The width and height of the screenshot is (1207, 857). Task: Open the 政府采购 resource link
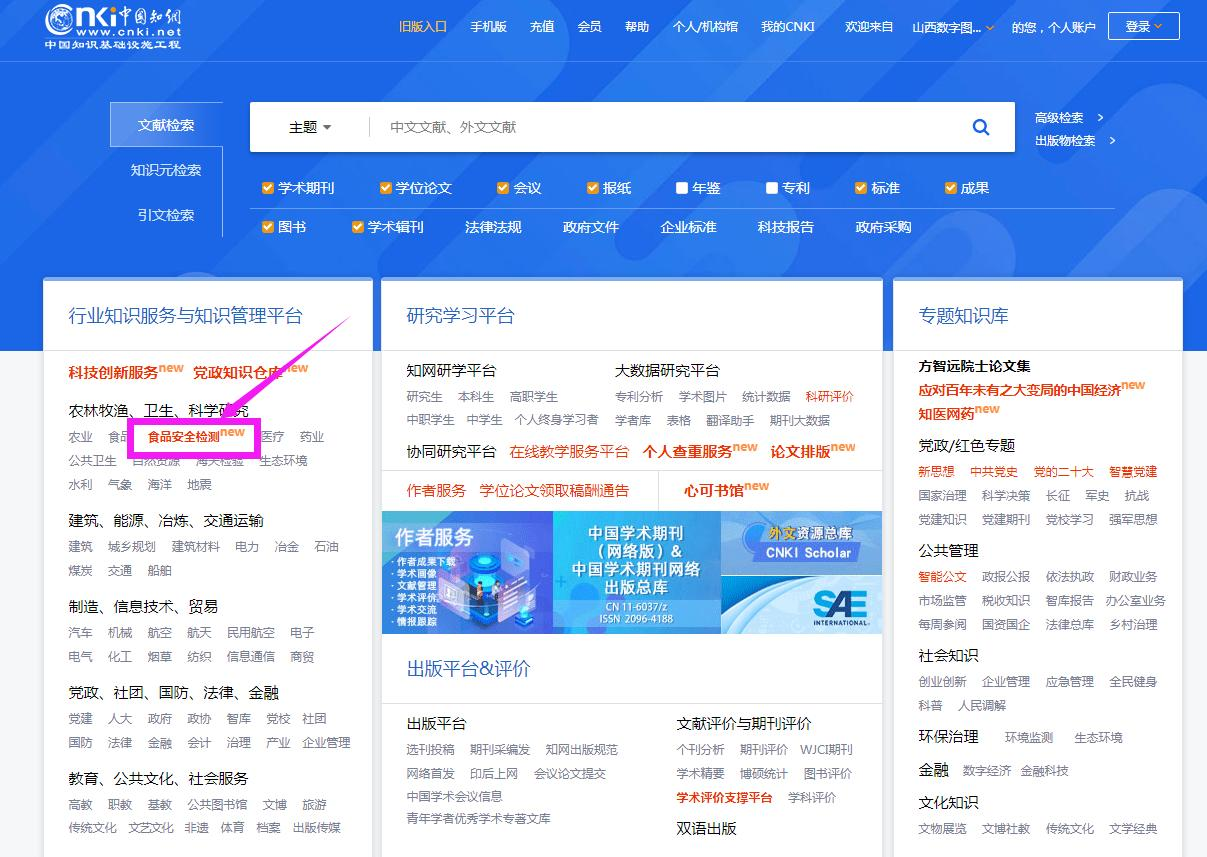[883, 227]
